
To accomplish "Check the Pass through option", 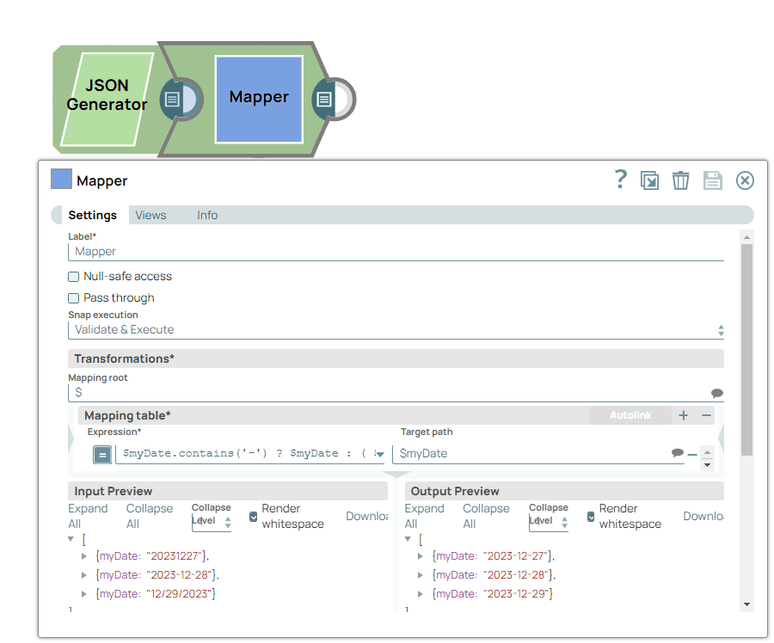I will (x=74, y=298).
